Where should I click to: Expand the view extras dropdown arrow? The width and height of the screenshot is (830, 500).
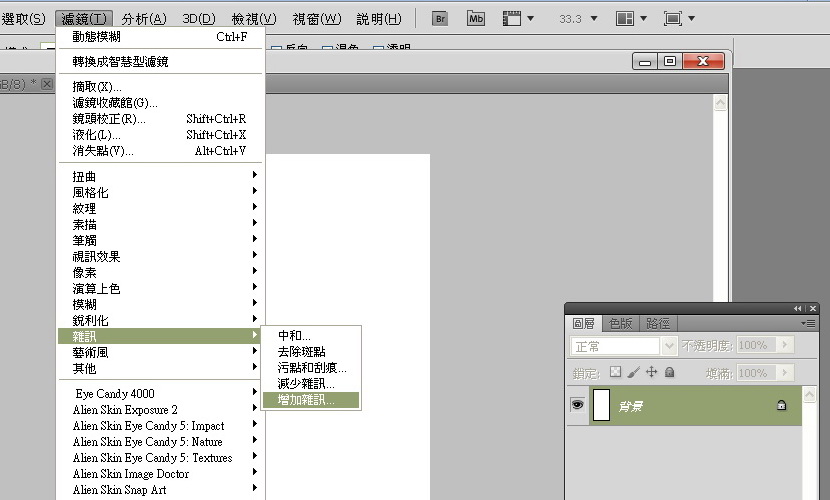click(x=530, y=19)
